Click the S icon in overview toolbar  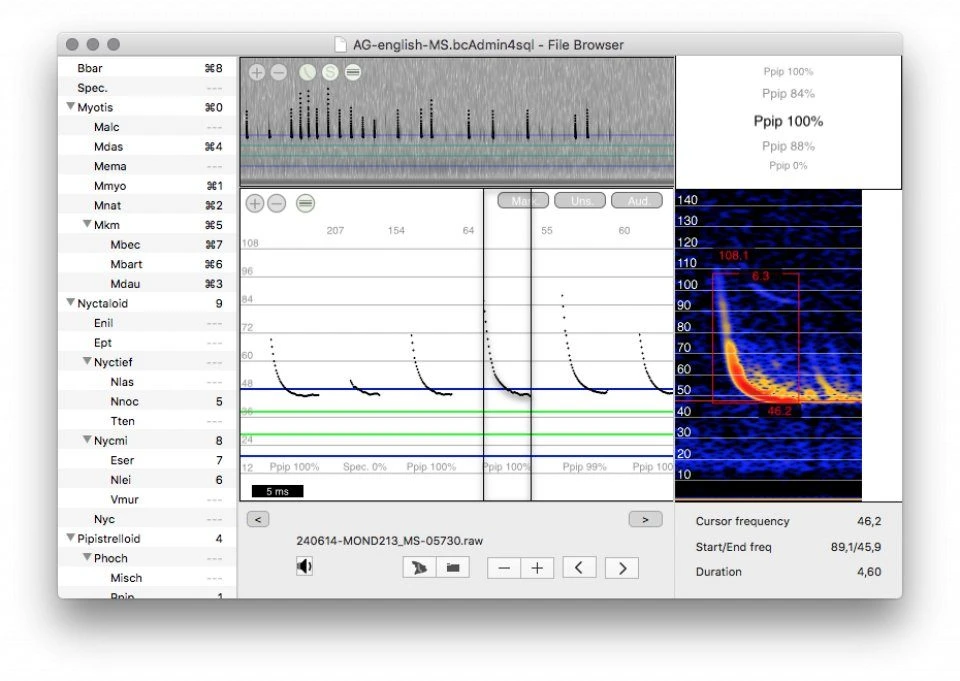click(x=330, y=72)
